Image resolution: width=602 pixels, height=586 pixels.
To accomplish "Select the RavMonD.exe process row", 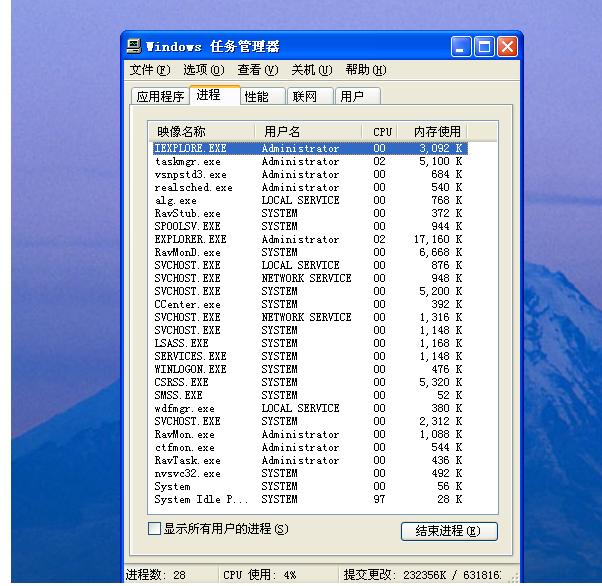I will coord(310,252).
